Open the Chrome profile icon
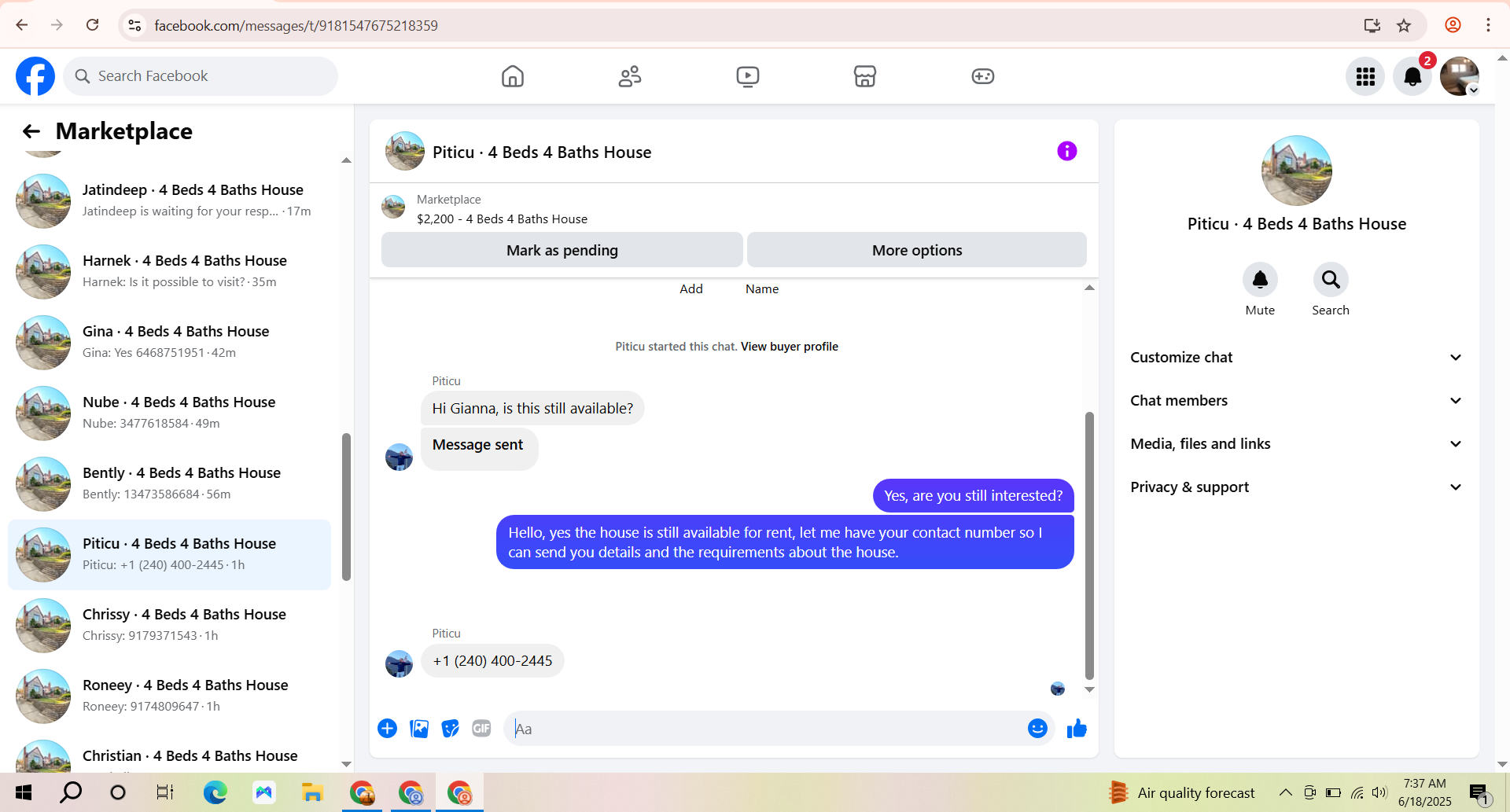Image resolution: width=1510 pixels, height=812 pixels. (1453, 25)
